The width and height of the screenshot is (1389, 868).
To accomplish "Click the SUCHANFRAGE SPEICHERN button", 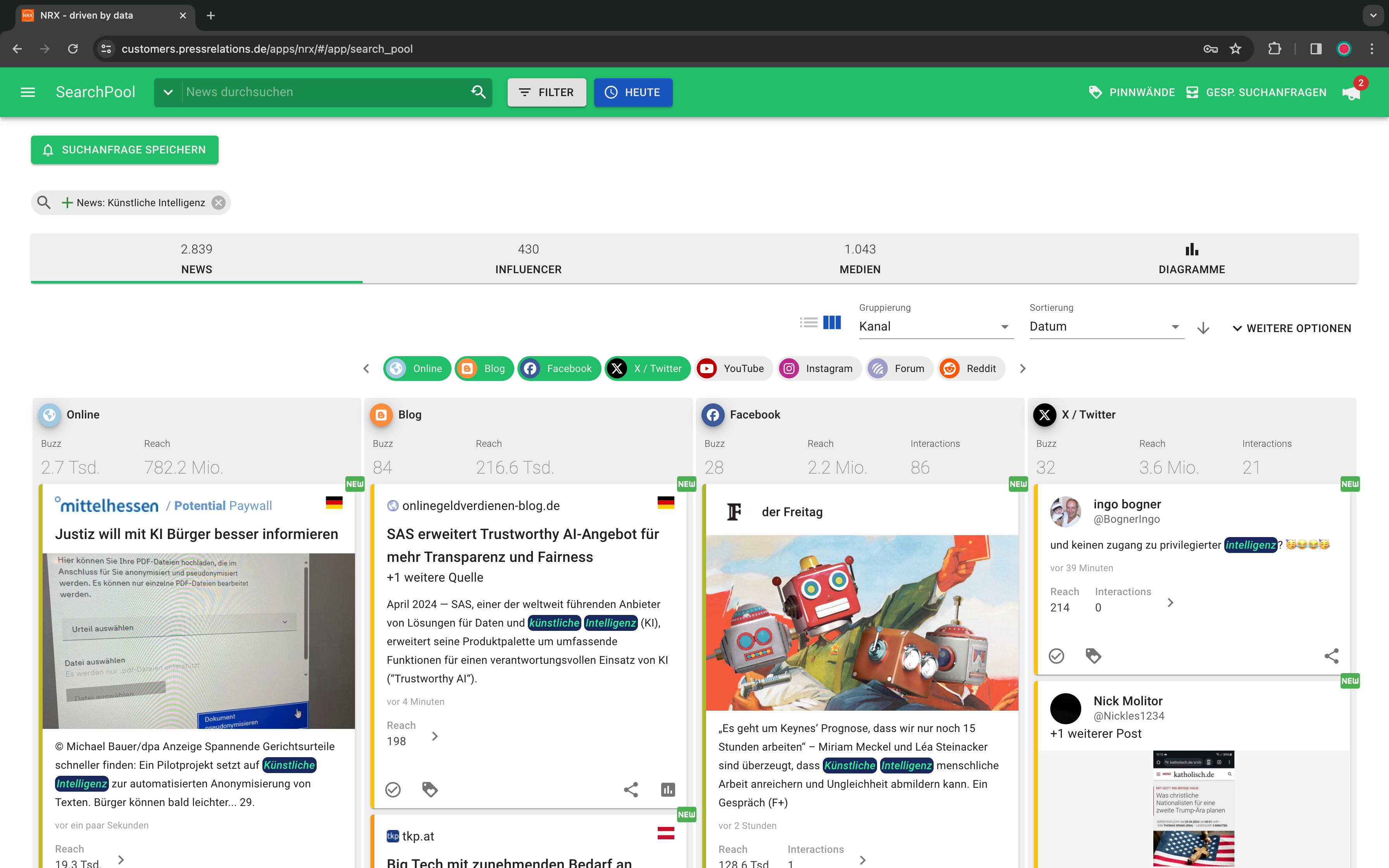I will (x=124, y=150).
